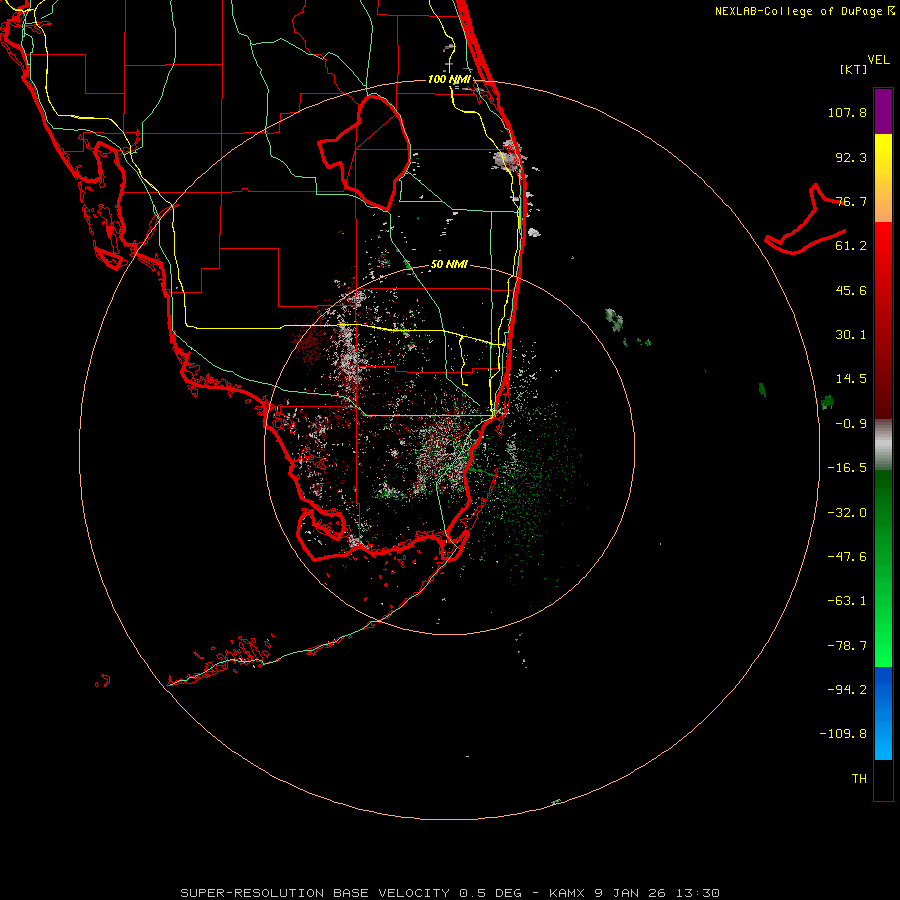This screenshot has width=900, height=900.
Task: Select the 61.2 scale value
Action: click(851, 246)
